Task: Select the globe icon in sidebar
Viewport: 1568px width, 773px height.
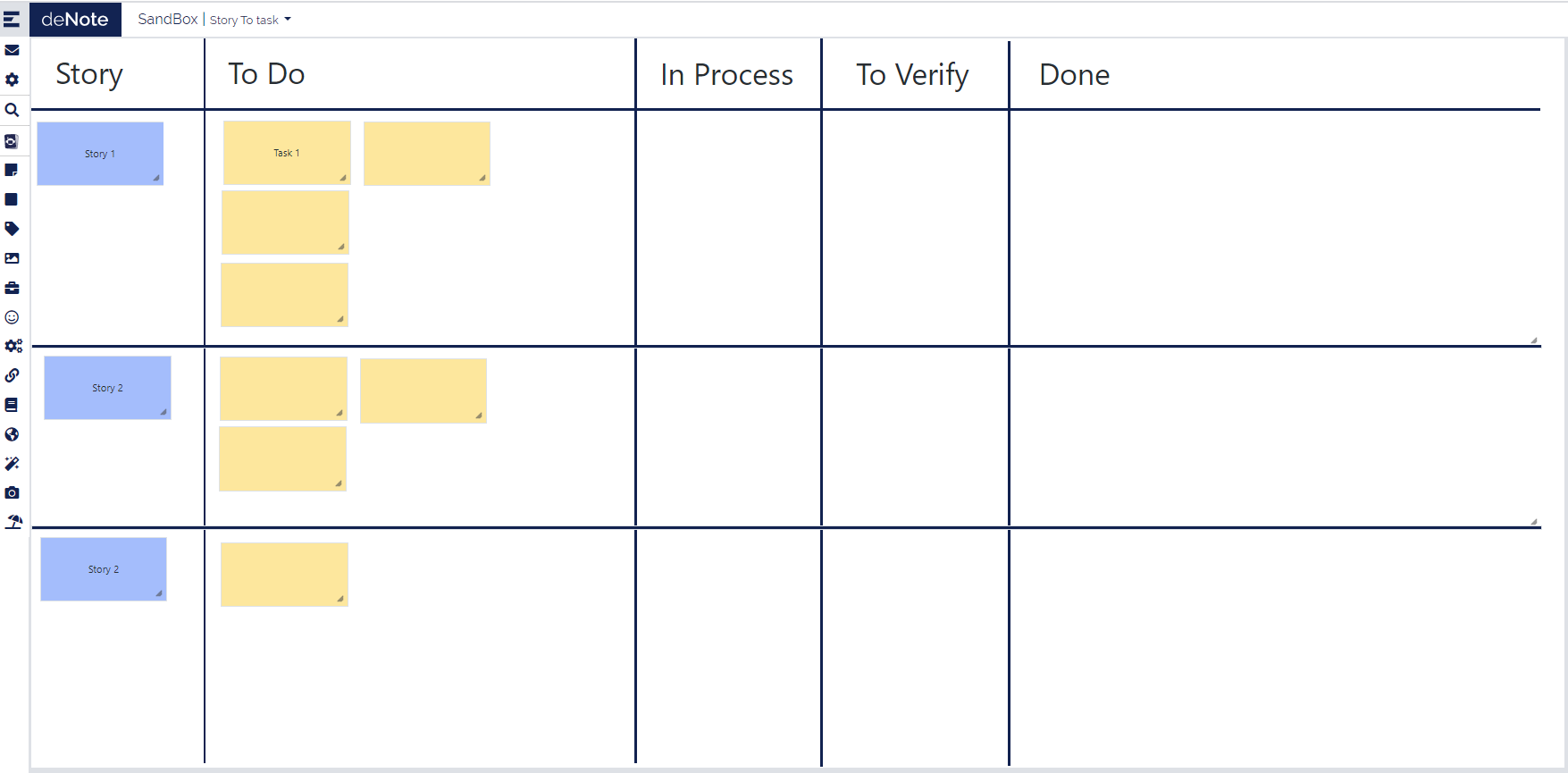Action: [12, 434]
